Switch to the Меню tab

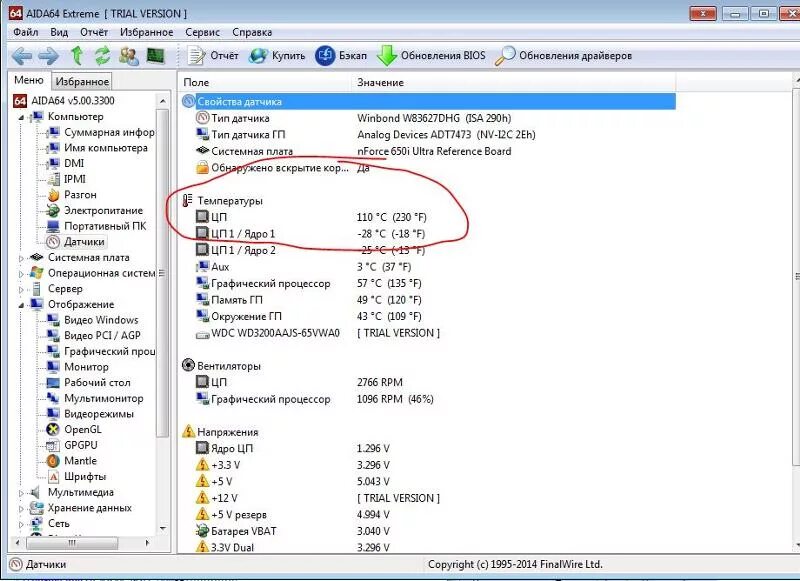tap(29, 80)
